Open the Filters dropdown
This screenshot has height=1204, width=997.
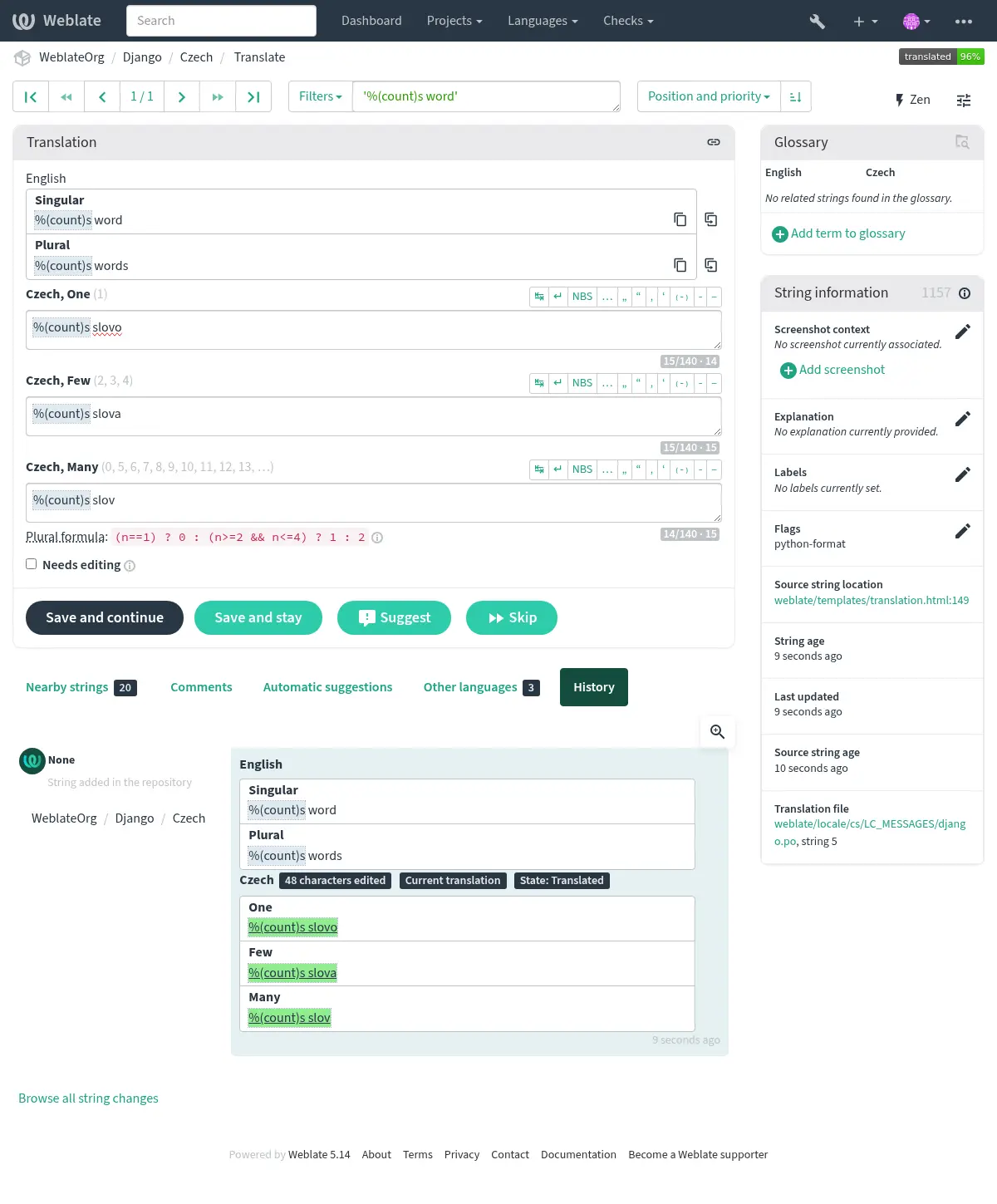tap(321, 96)
